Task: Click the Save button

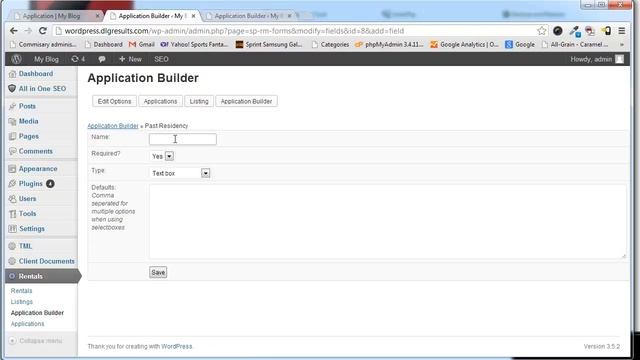Action: tap(158, 272)
